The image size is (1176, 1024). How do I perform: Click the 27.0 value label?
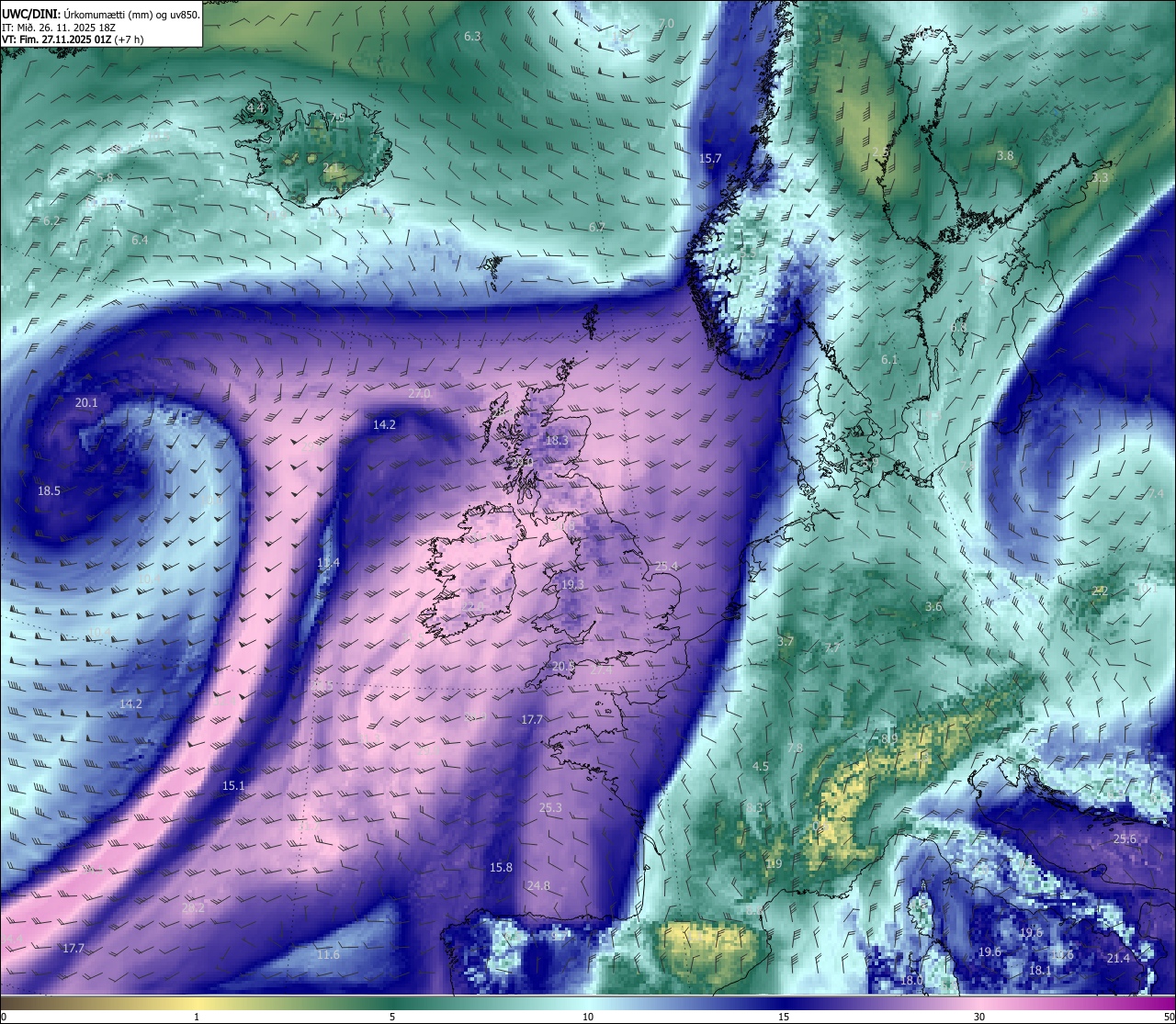419,393
